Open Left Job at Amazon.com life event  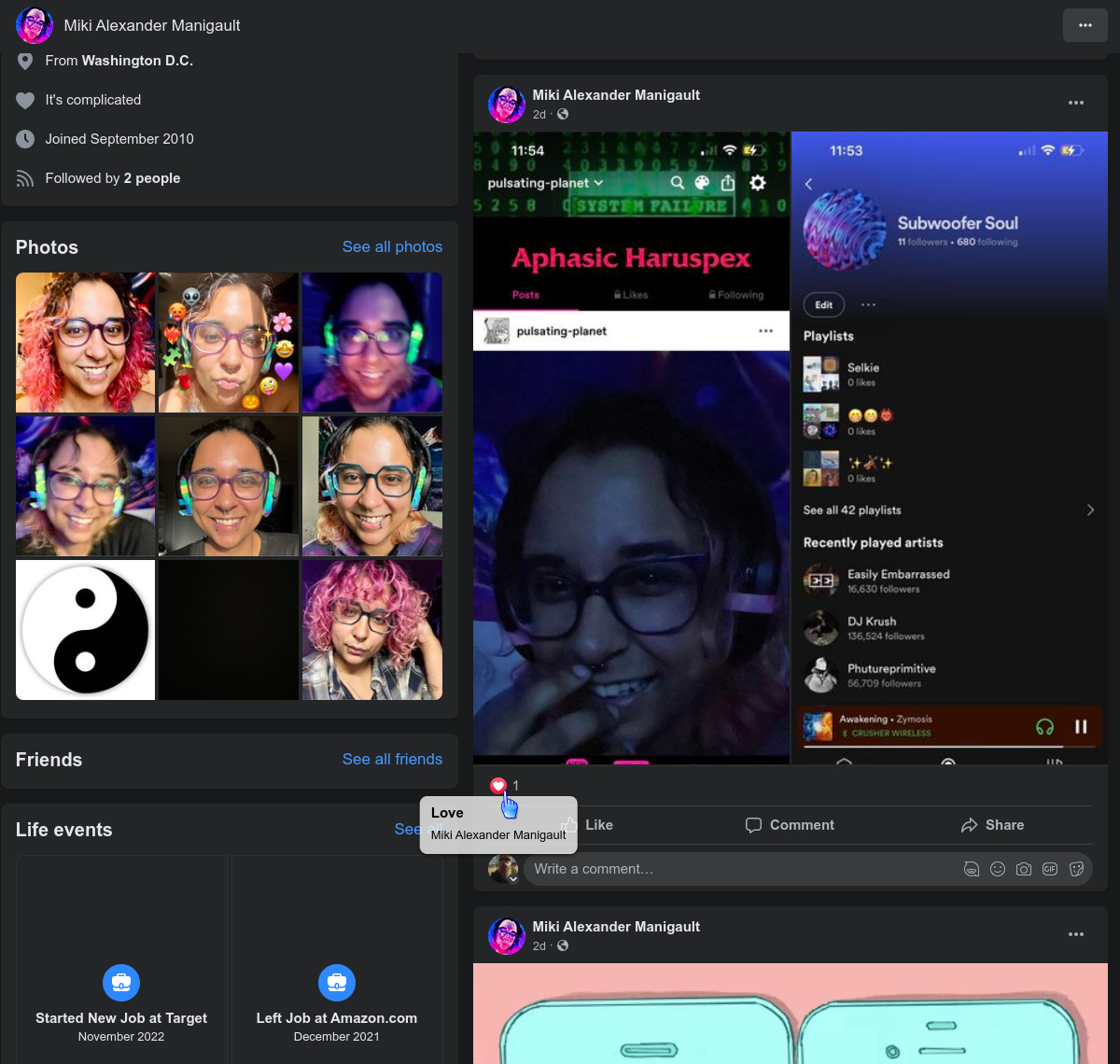[337, 1018]
